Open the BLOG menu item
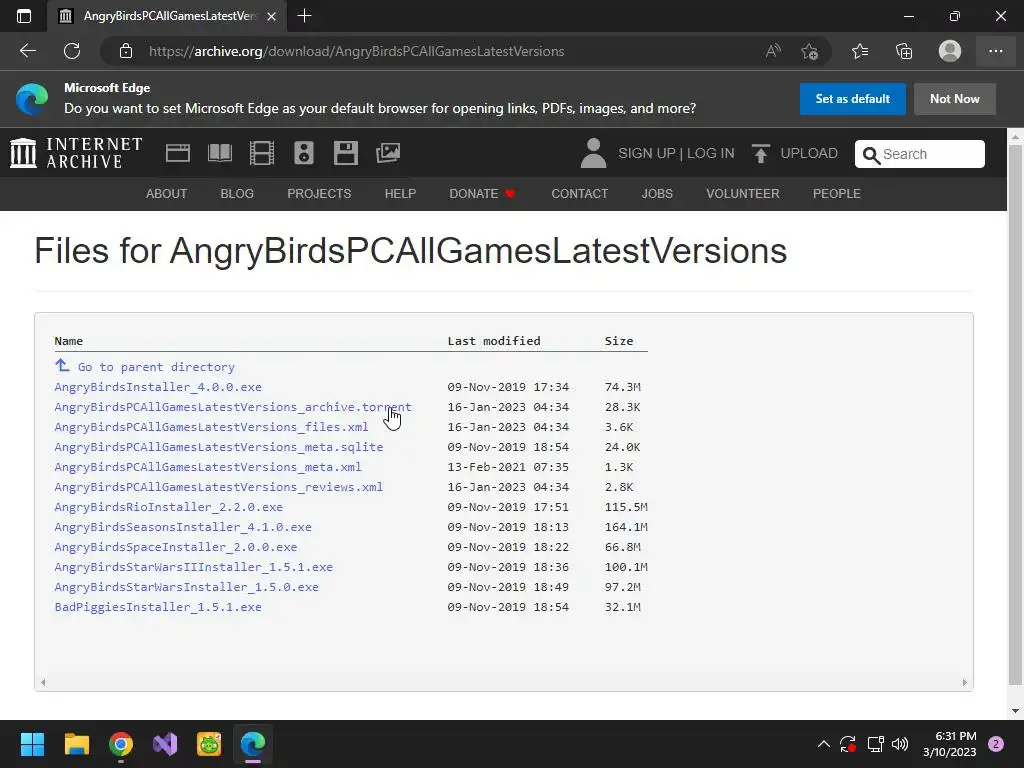 237,194
